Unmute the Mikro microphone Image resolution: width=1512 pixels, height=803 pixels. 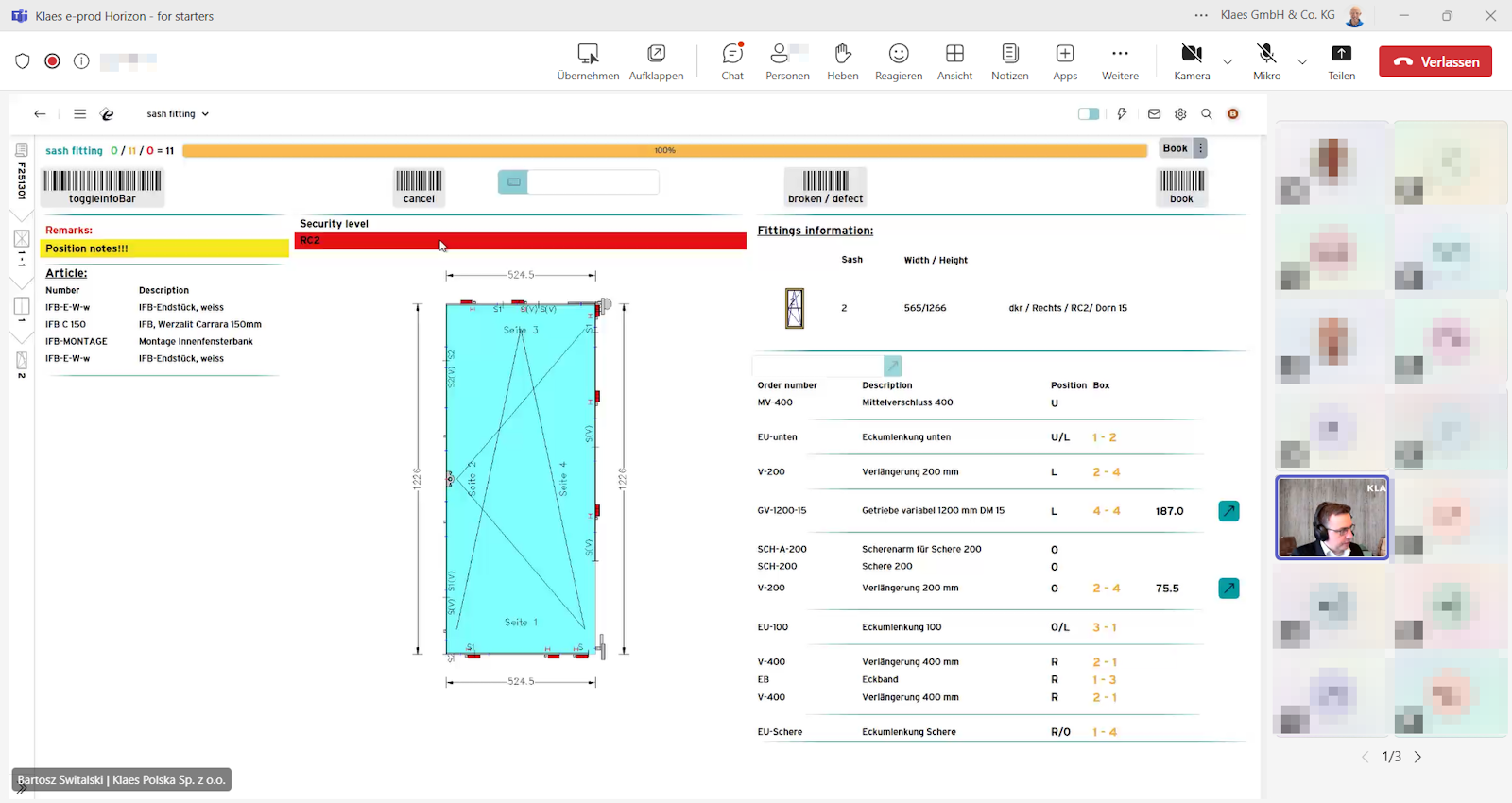pyautogui.click(x=1266, y=61)
